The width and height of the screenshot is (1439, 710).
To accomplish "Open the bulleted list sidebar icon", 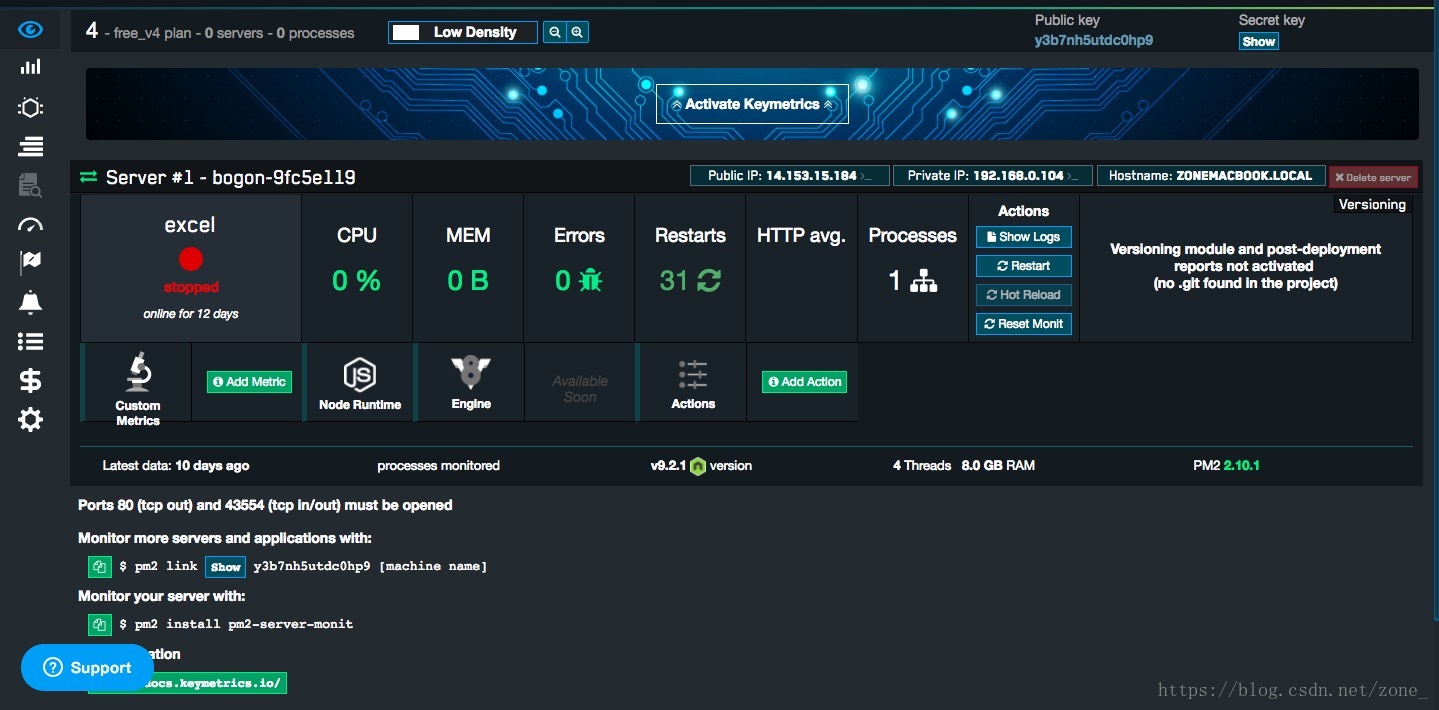I will (x=31, y=342).
